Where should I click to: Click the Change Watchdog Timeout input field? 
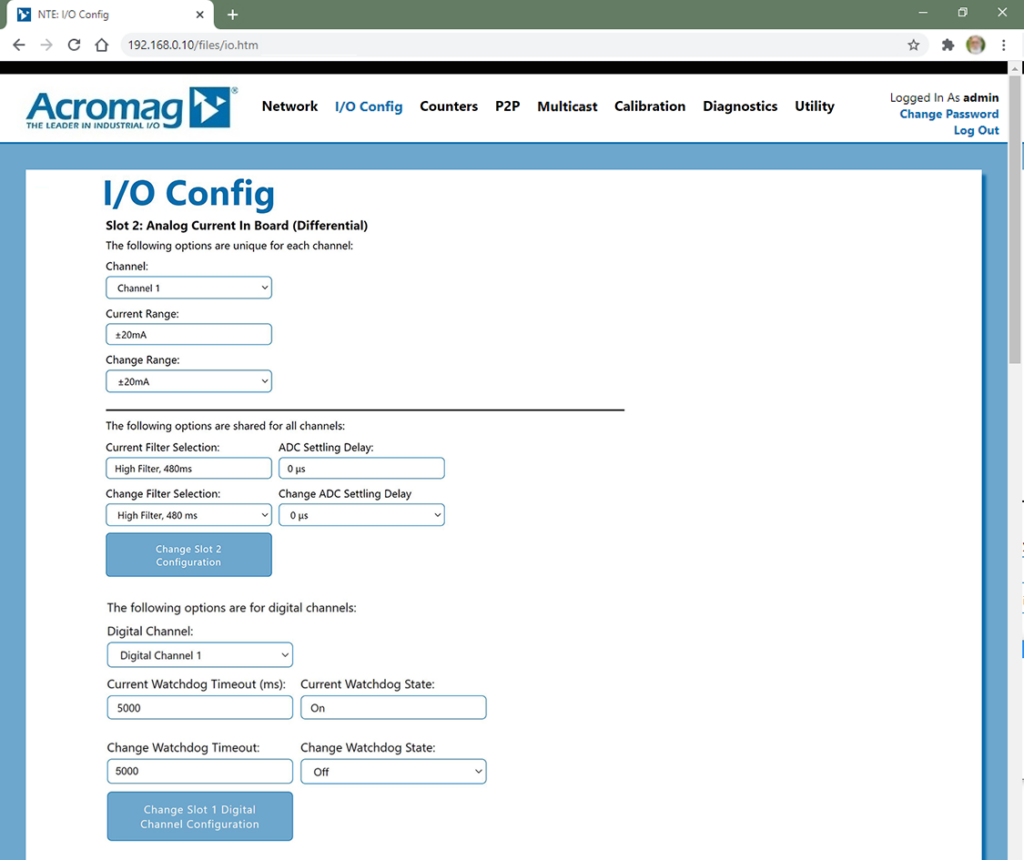(x=199, y=771)
